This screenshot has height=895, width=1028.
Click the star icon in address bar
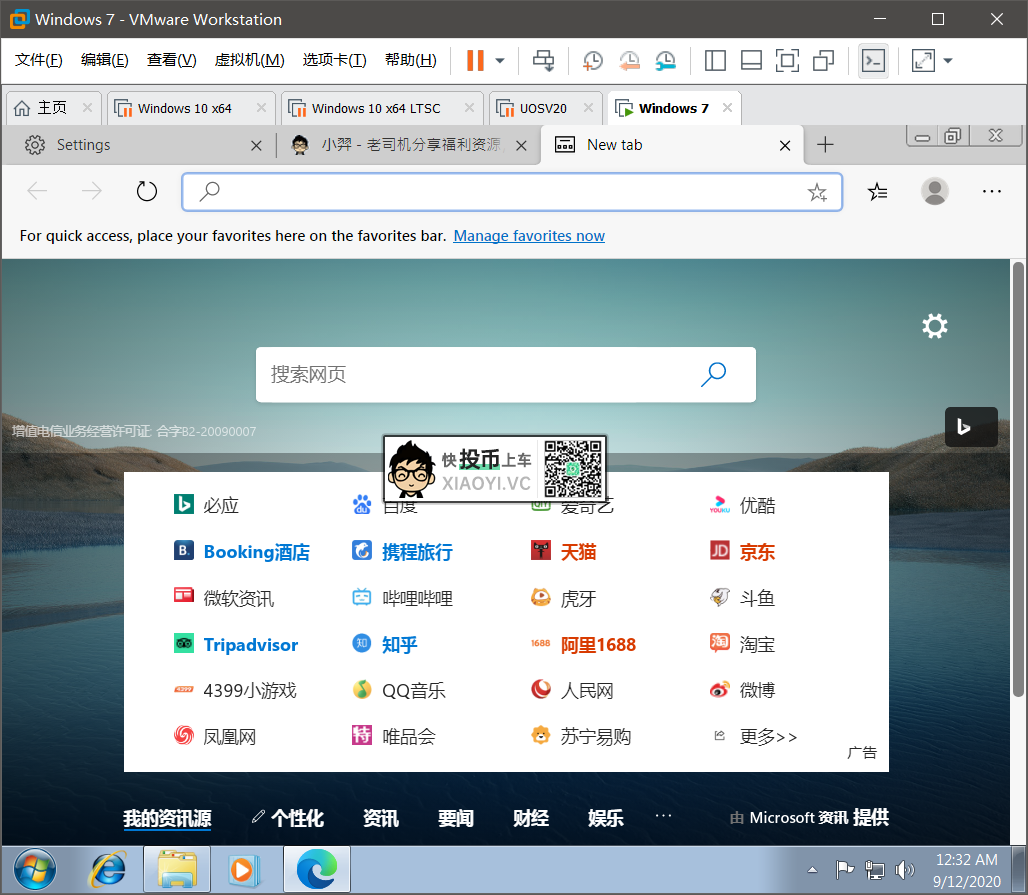[817, 193]
